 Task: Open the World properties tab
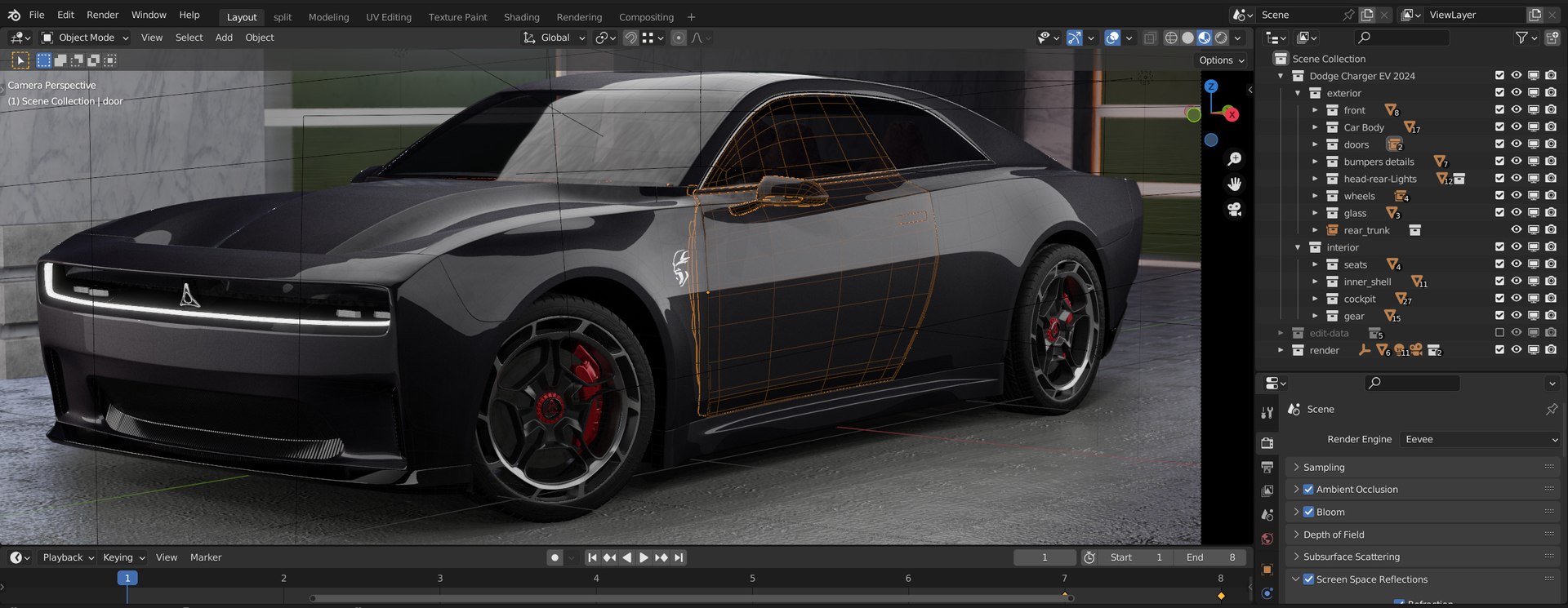pyautogui.click(x=1267, y=539)
